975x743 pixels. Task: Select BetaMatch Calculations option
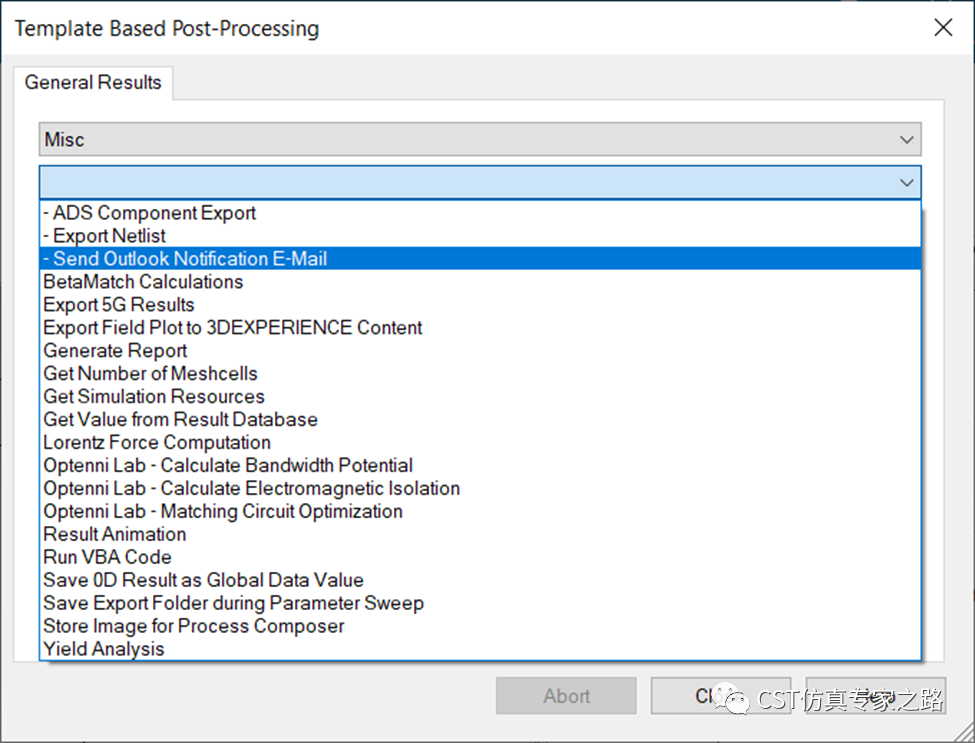tap(479, 282)
